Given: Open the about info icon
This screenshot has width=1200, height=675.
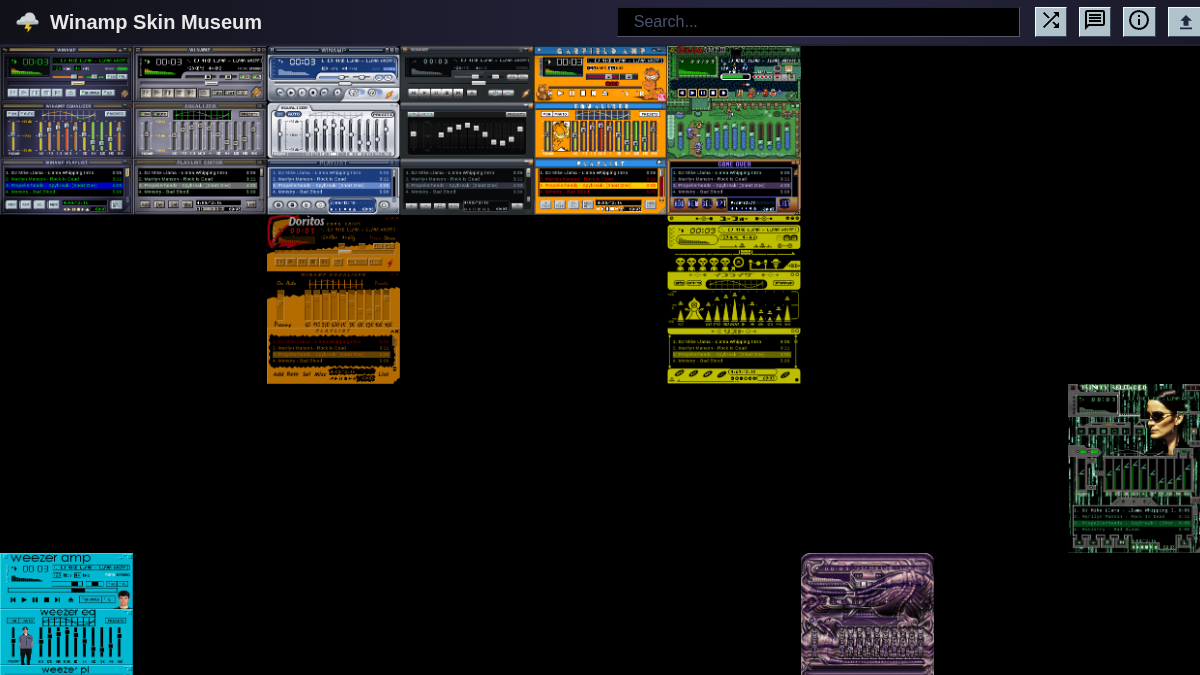Looking at the screenshot, I should tap(1139, 21).
